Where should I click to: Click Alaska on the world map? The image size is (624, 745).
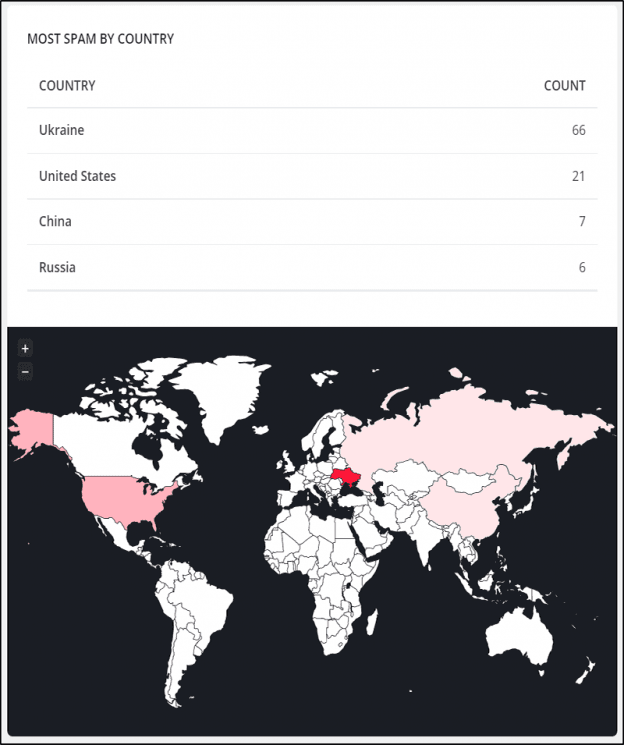33,430
